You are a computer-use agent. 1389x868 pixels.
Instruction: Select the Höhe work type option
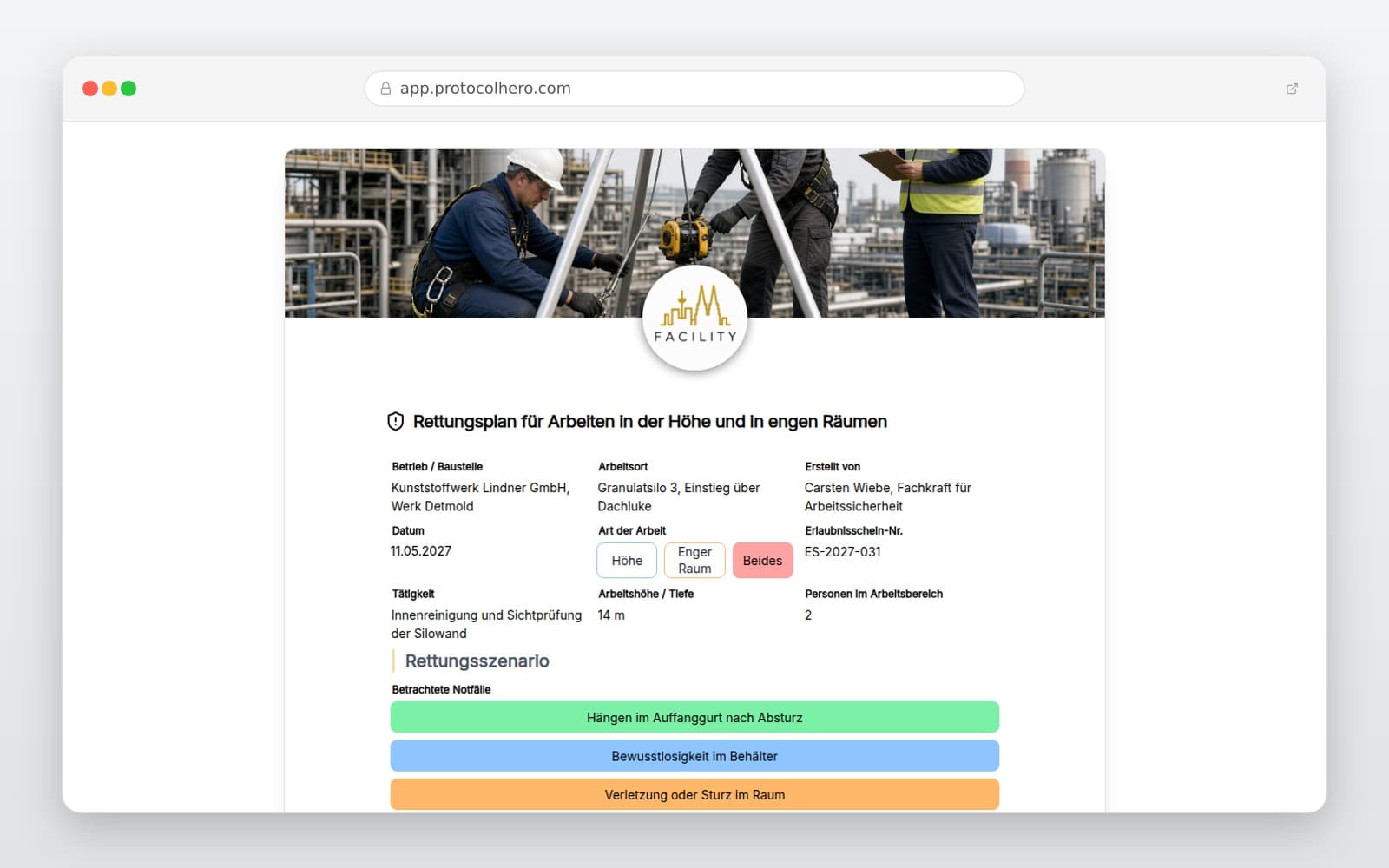point(627,561)
